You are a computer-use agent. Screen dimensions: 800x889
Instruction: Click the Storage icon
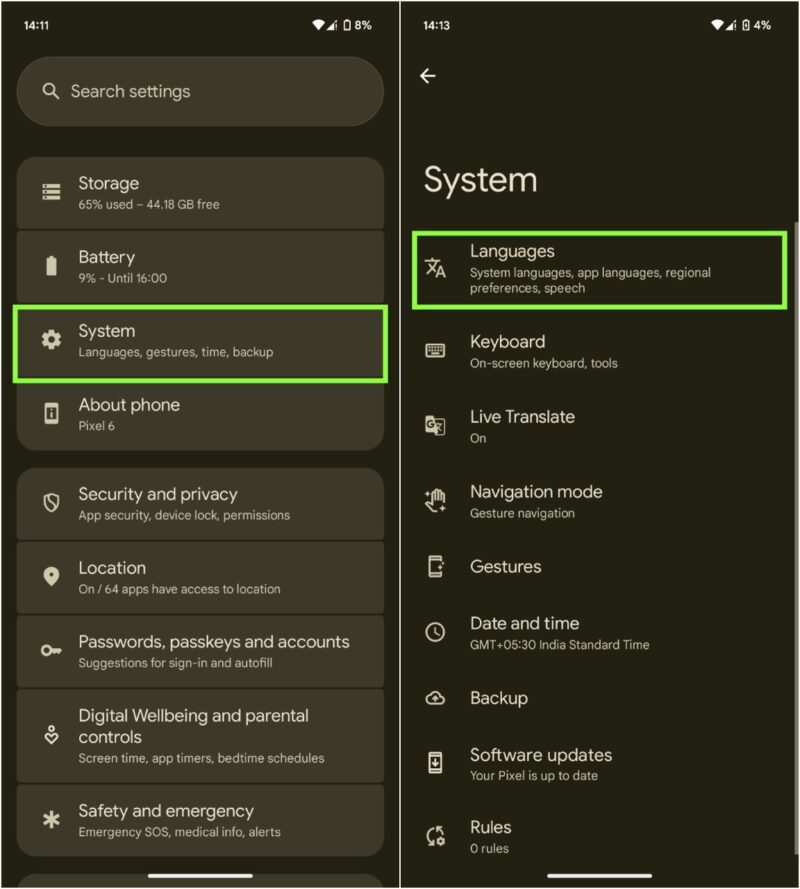click(x=51, y=192)
